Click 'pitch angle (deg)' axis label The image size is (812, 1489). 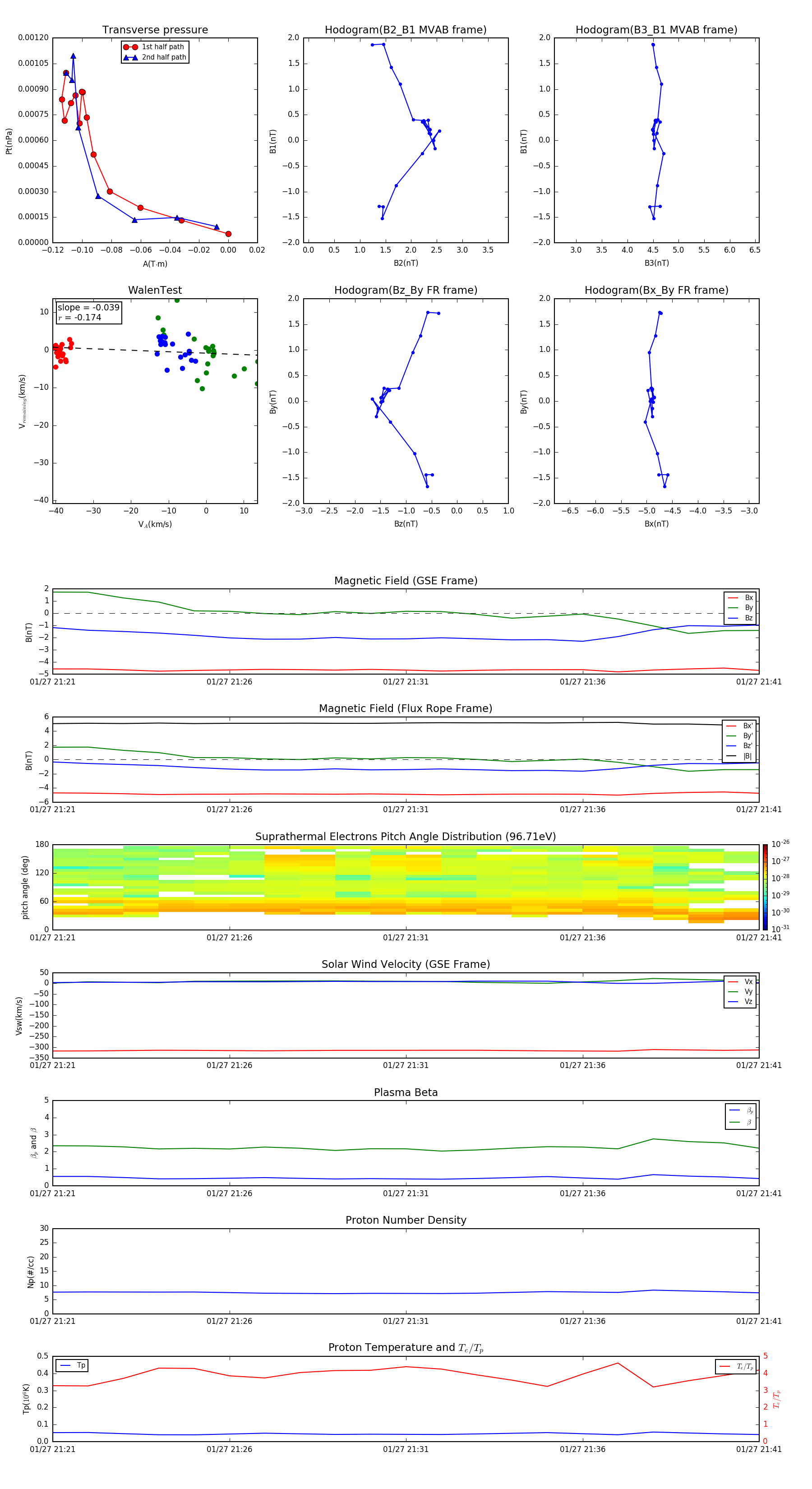pos(25,887)
